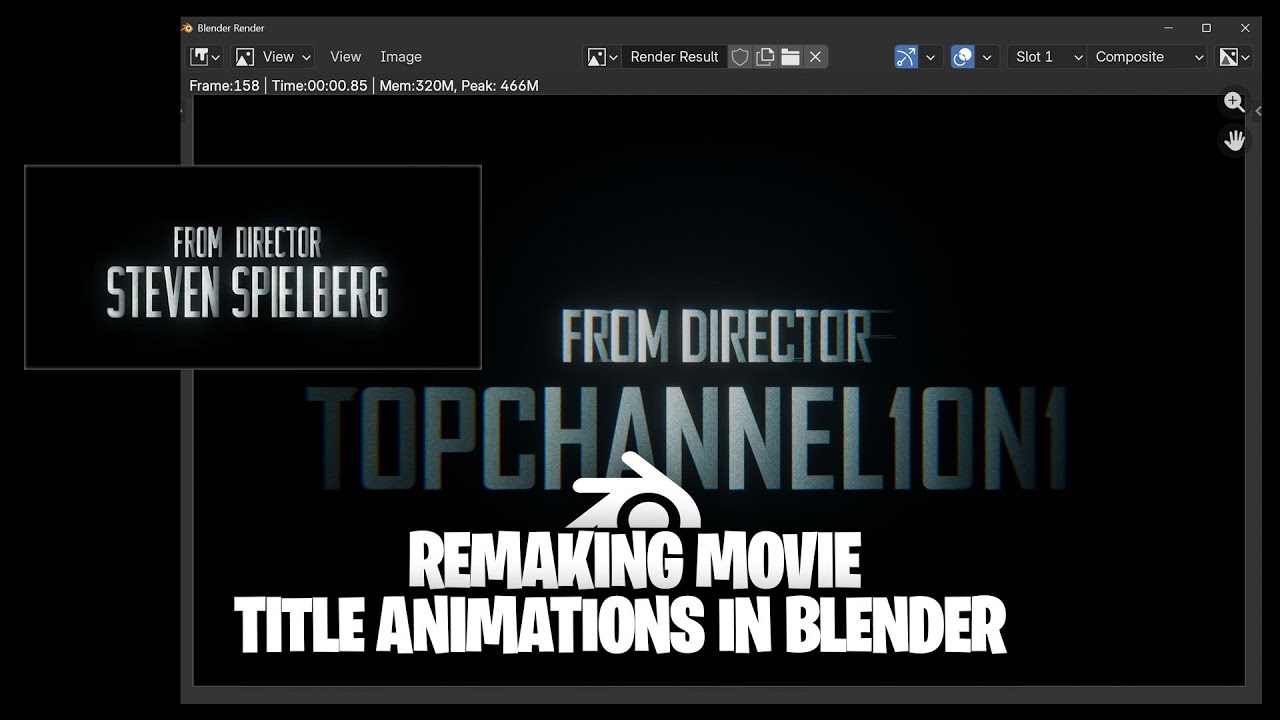
Task: Click the zoom magnifier gizmo
Action: point(1234,102)
